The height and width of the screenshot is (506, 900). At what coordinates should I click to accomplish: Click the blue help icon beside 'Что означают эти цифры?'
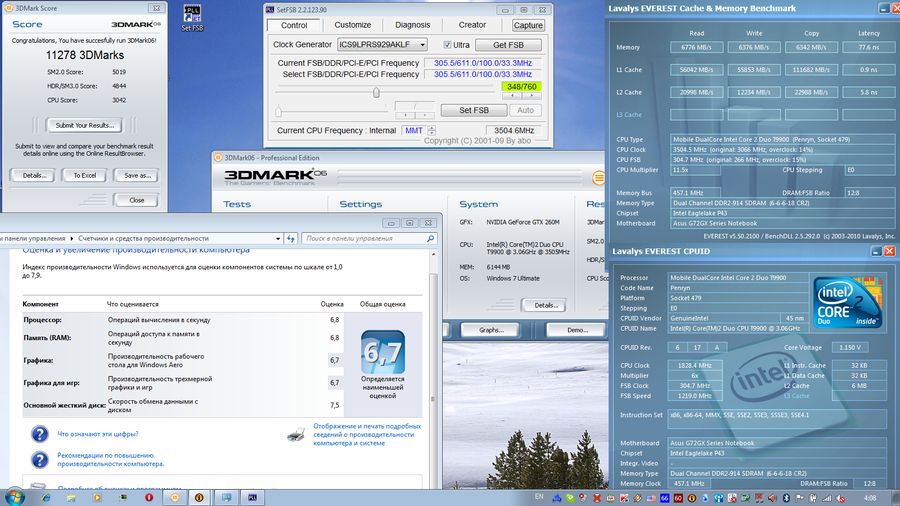pyautogui.click(x=39, y=434)
